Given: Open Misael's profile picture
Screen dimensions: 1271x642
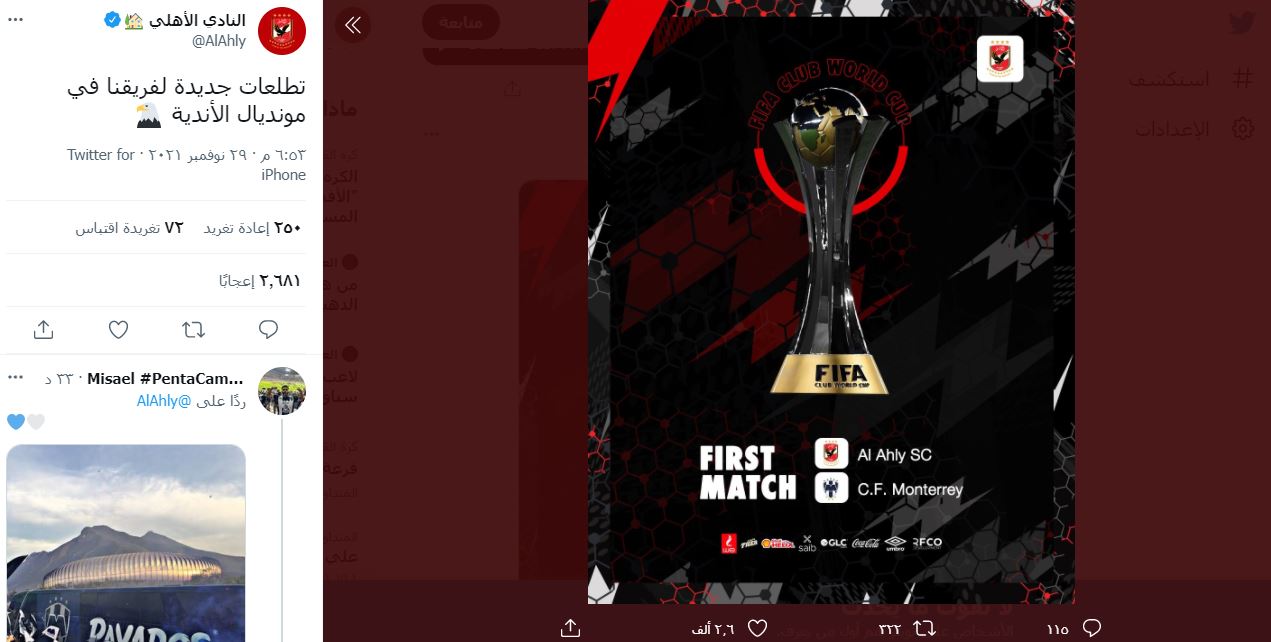Looking at the screenshot, I should coord(282,391).
